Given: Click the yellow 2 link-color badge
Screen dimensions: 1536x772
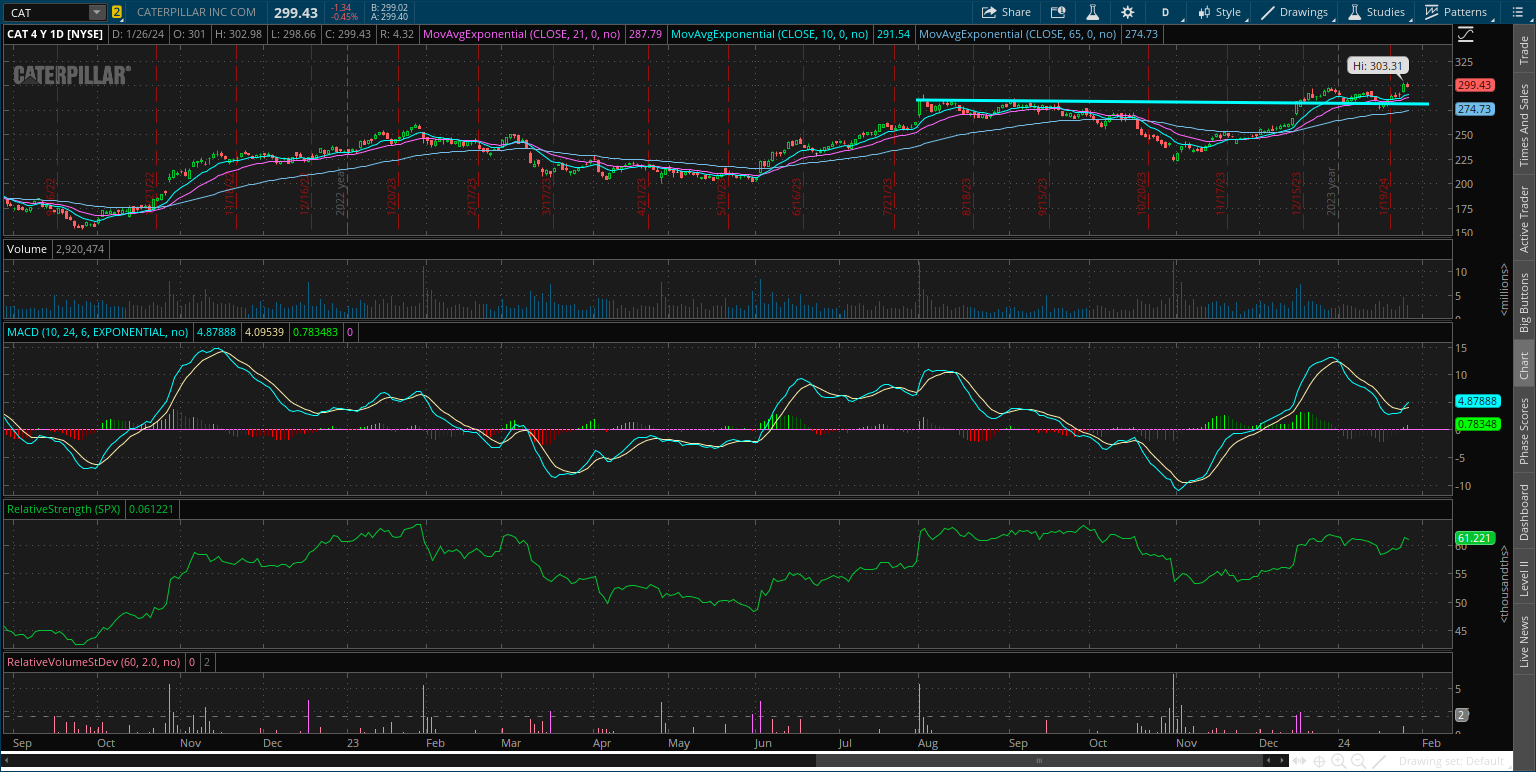Looking at the screenshot, I should pos(117,12).
